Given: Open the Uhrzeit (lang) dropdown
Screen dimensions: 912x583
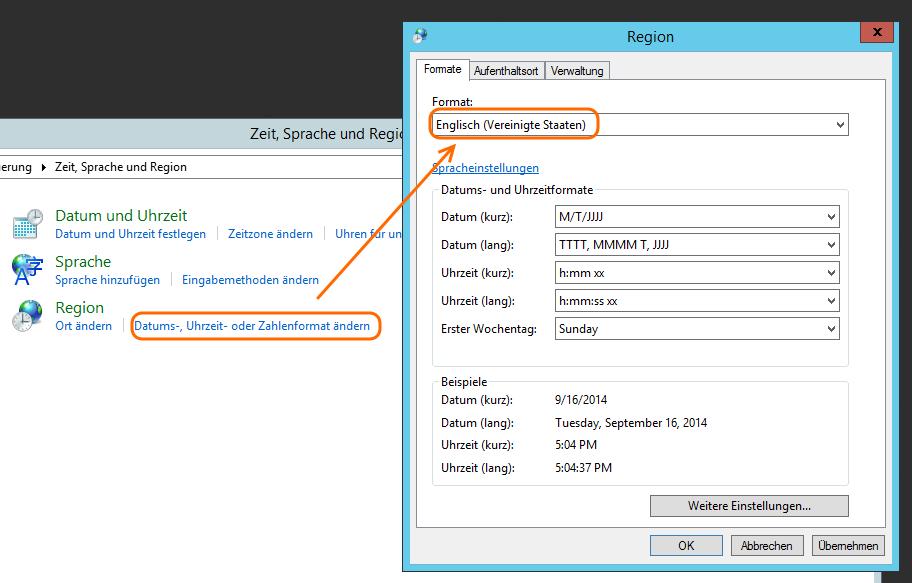Looking at the screenshot, I should [x=697, y=301].
